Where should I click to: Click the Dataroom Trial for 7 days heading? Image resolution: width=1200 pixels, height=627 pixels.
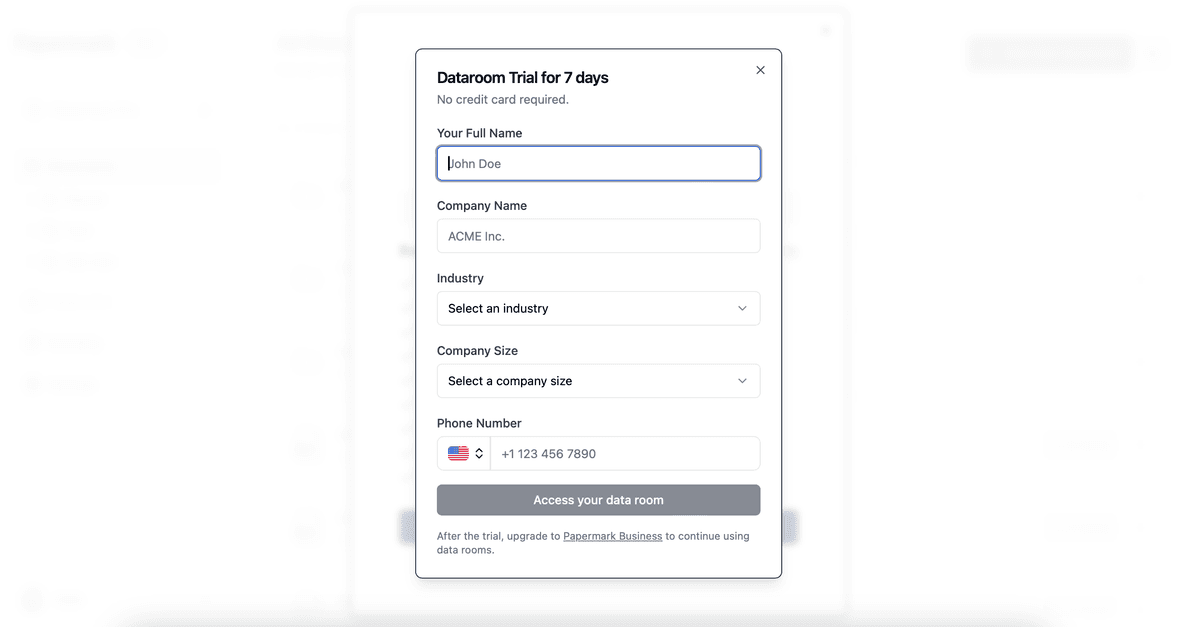click(522, 78)
